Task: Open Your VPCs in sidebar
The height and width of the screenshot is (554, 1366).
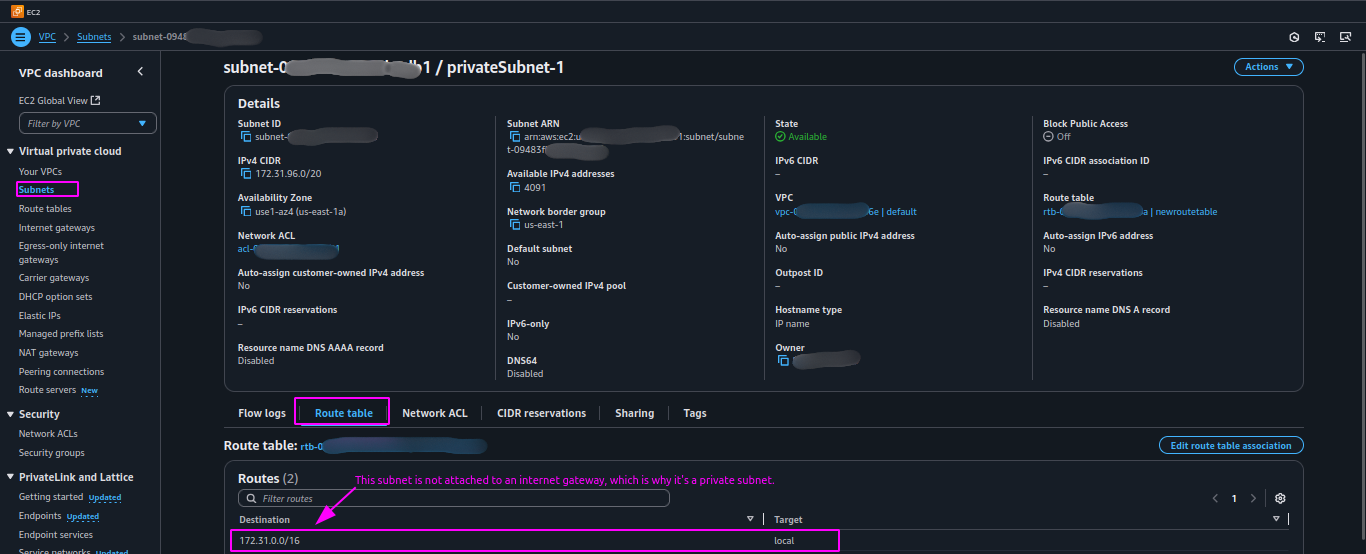Action: tap(40, 172)
